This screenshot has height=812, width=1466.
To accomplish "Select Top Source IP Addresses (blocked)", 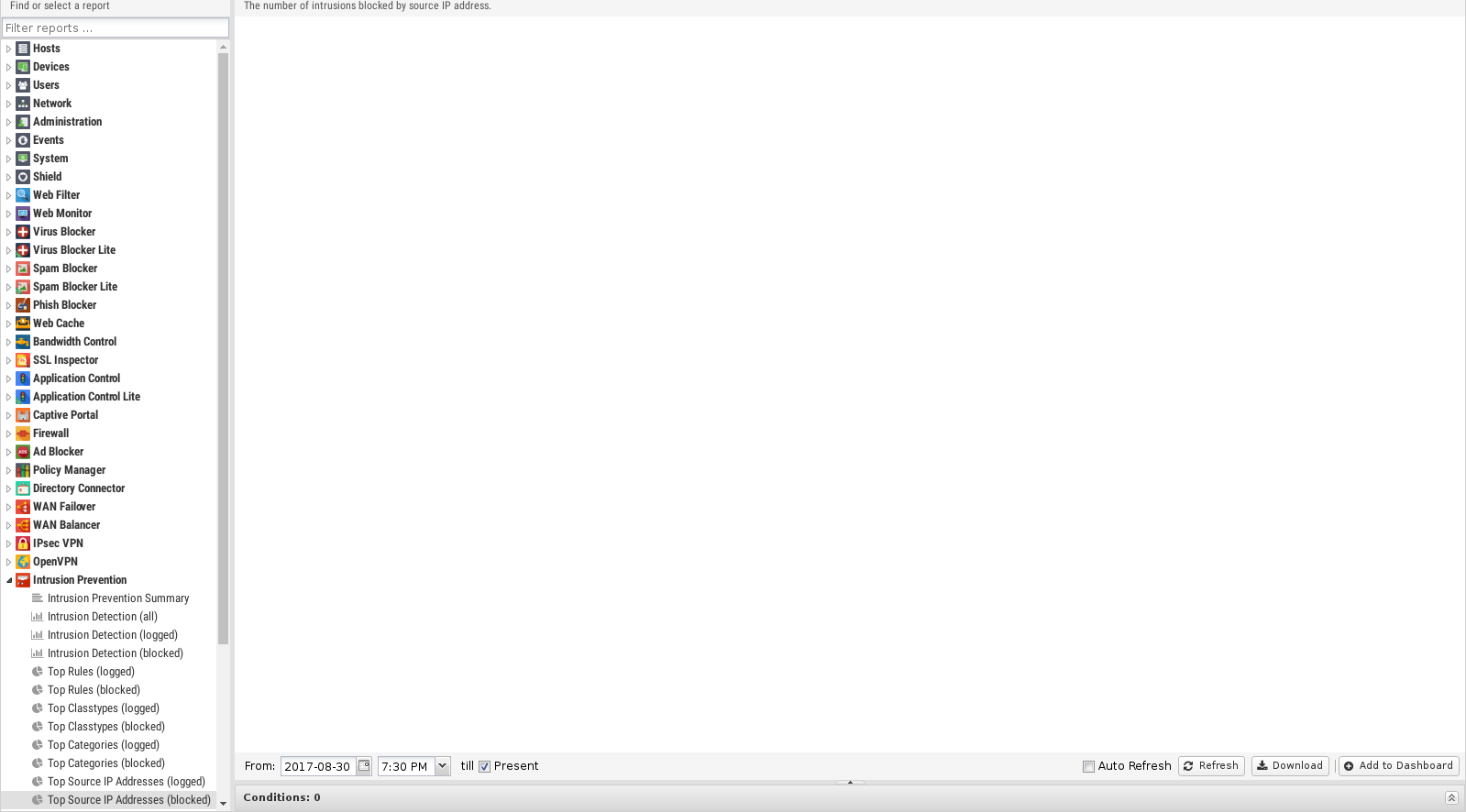I will [129, 800].
